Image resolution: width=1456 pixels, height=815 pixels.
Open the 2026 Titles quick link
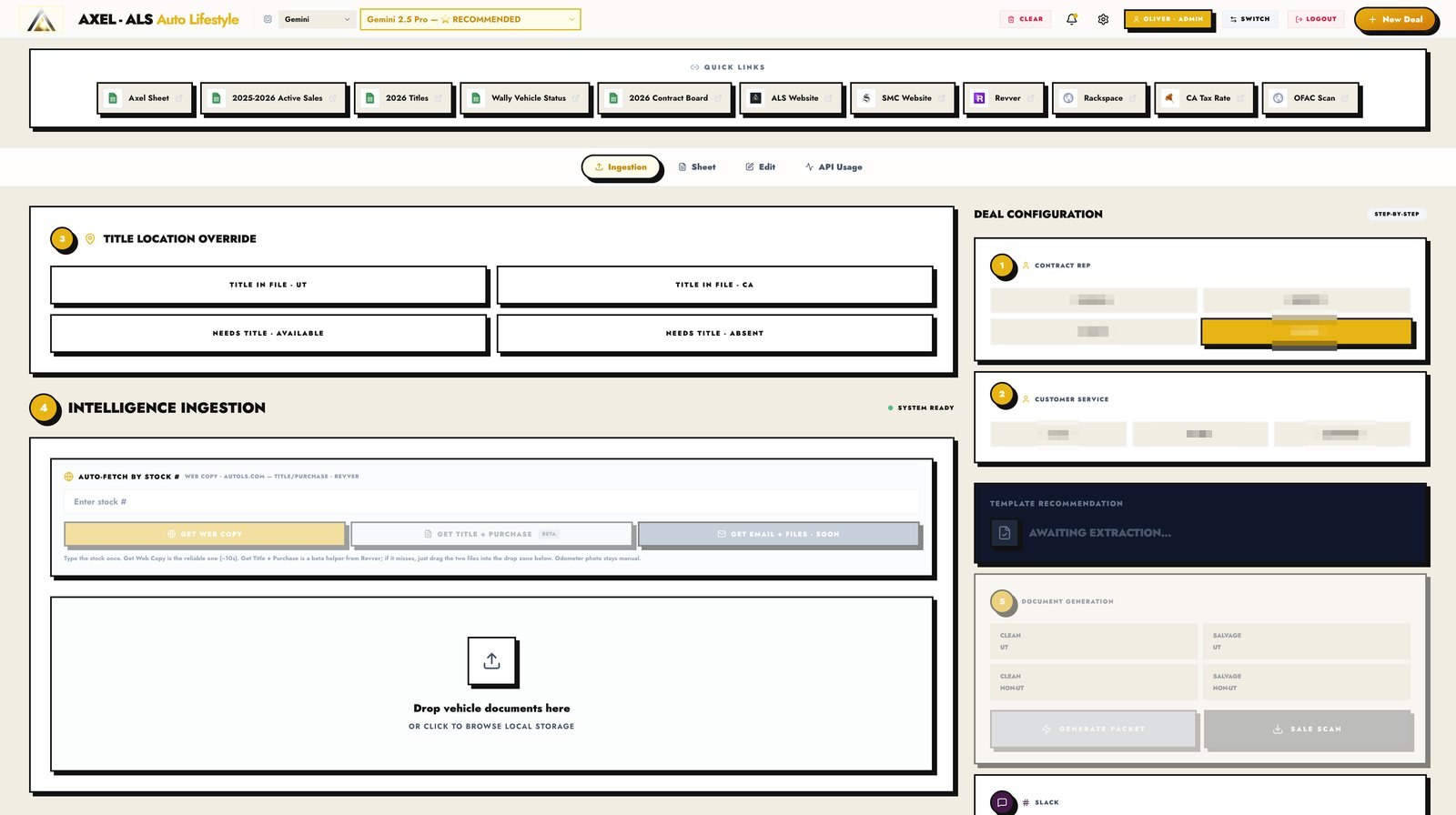pyautogui.click(x=401, y=98)
